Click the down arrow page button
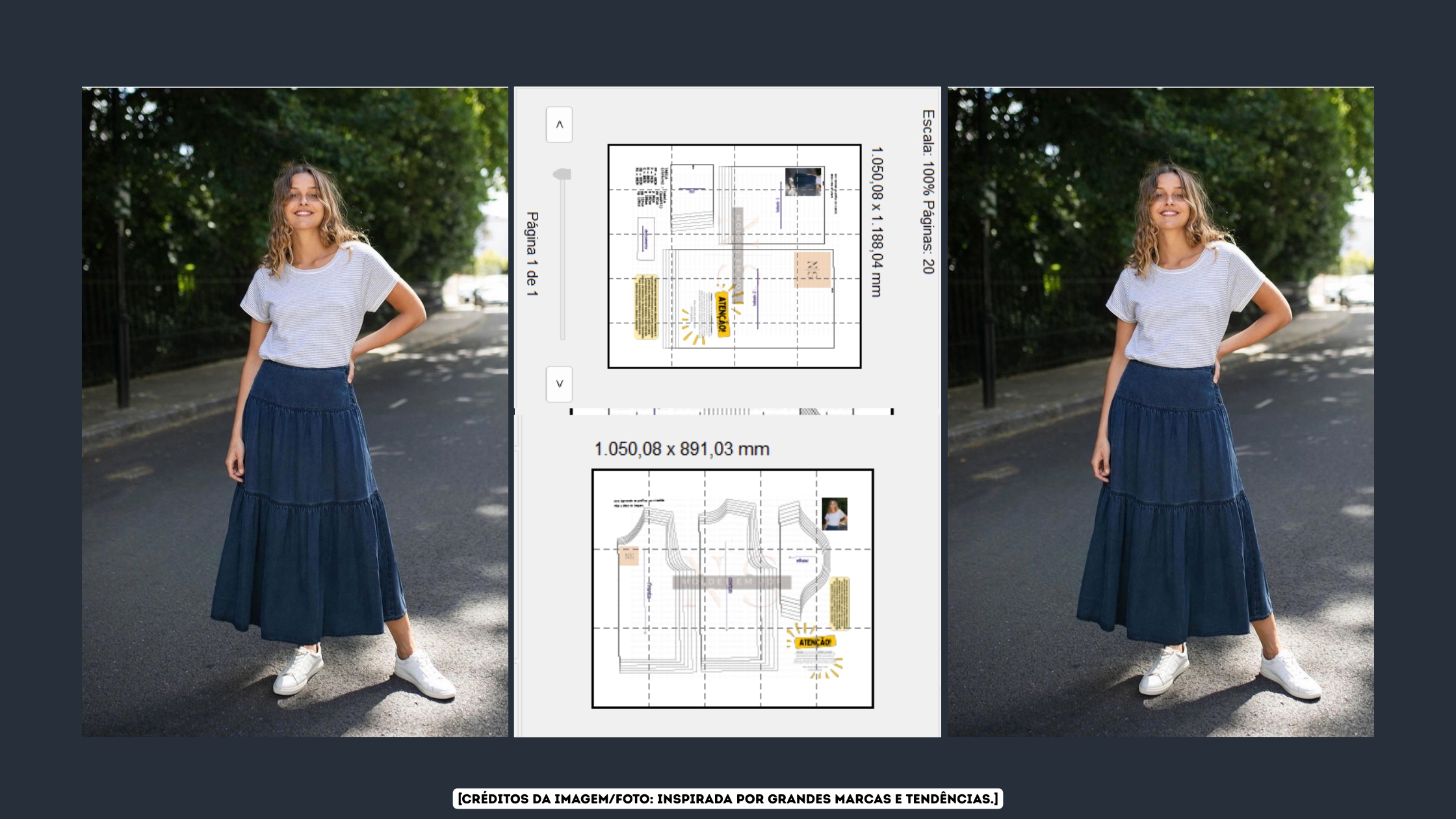Screen dimensions: 1456x819 (x=559, y=384)
